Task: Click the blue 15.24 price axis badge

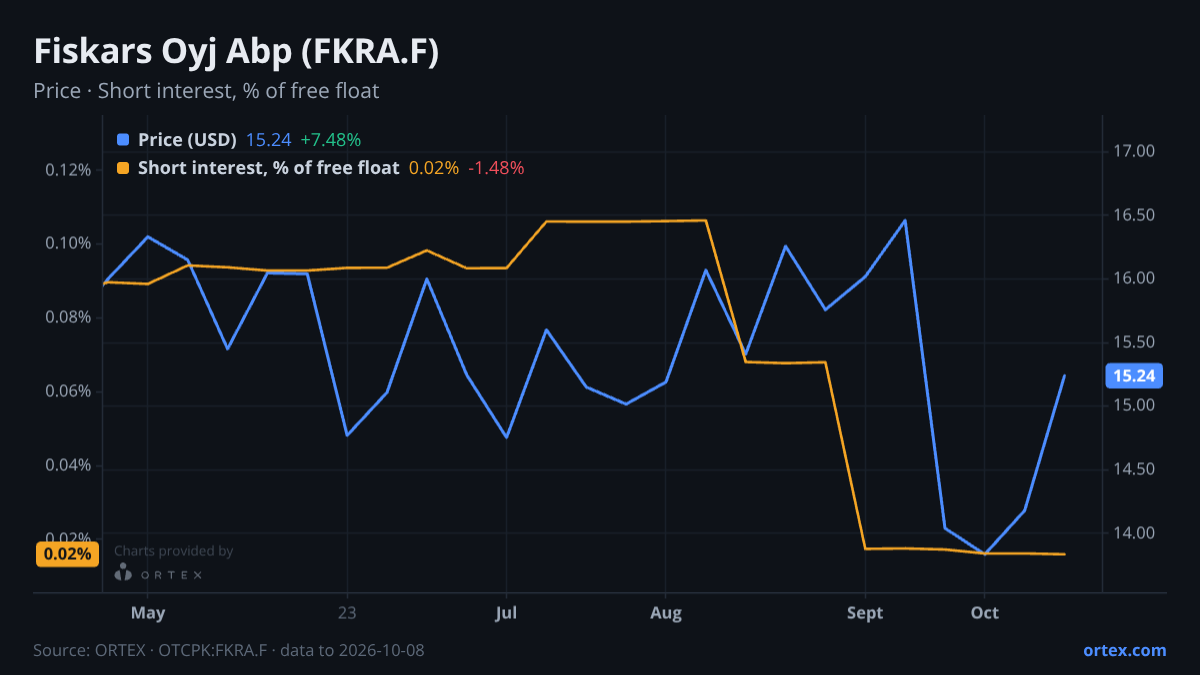Action: pos(1134,377)
